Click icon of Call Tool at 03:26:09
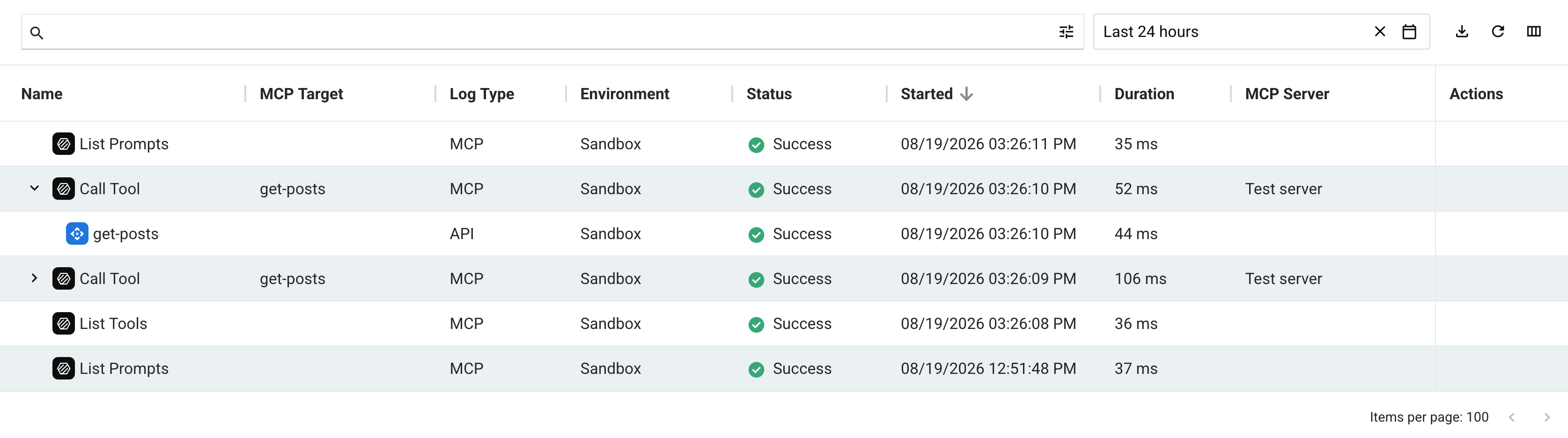Screen dimensions: 1568x438 tap(63, 278)
